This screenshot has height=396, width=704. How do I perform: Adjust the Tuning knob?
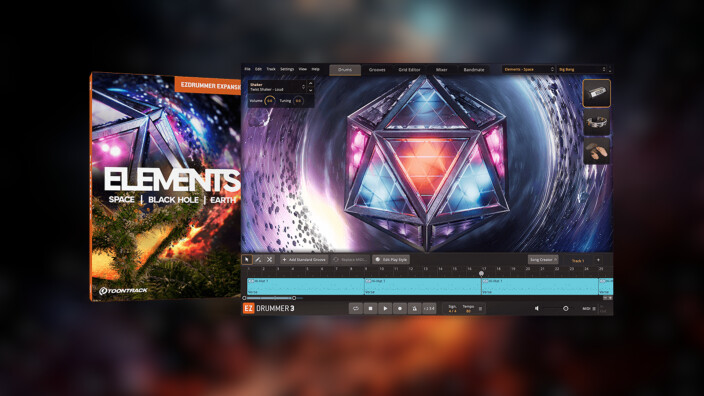[x=298, y=101]
